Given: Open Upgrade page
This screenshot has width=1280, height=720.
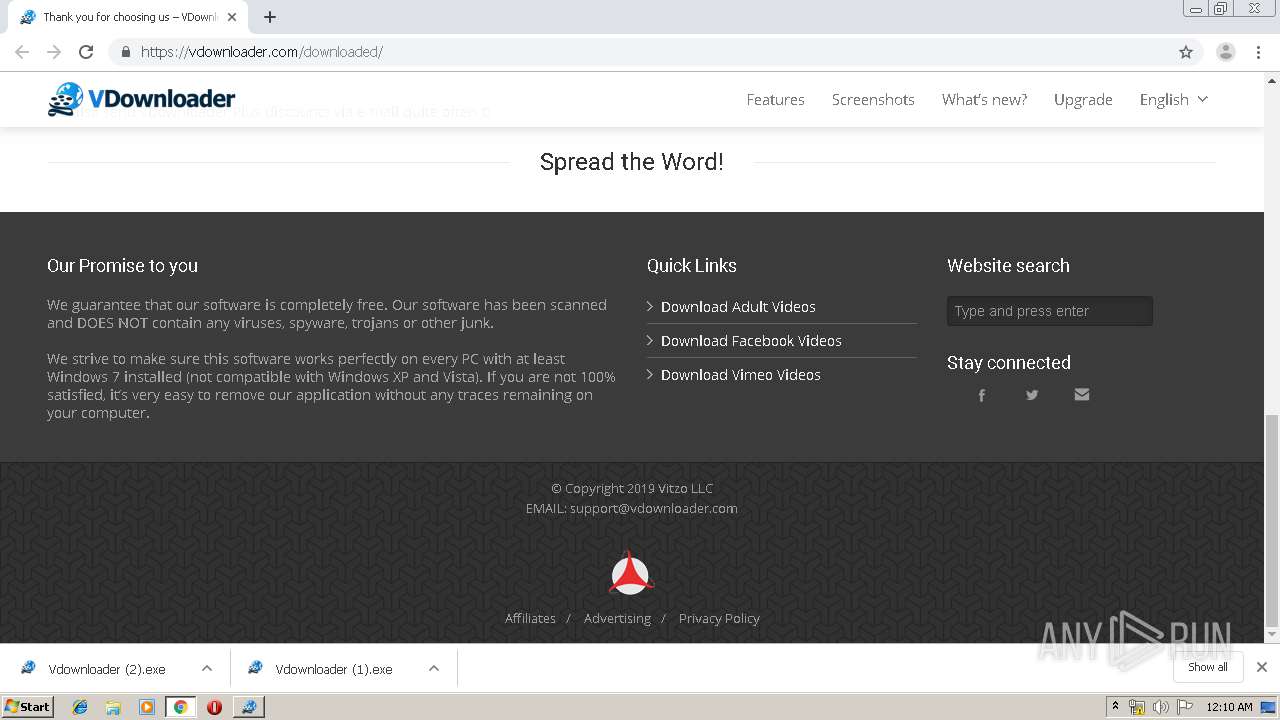Looking at the screenshot, I should click(1083, 99).
